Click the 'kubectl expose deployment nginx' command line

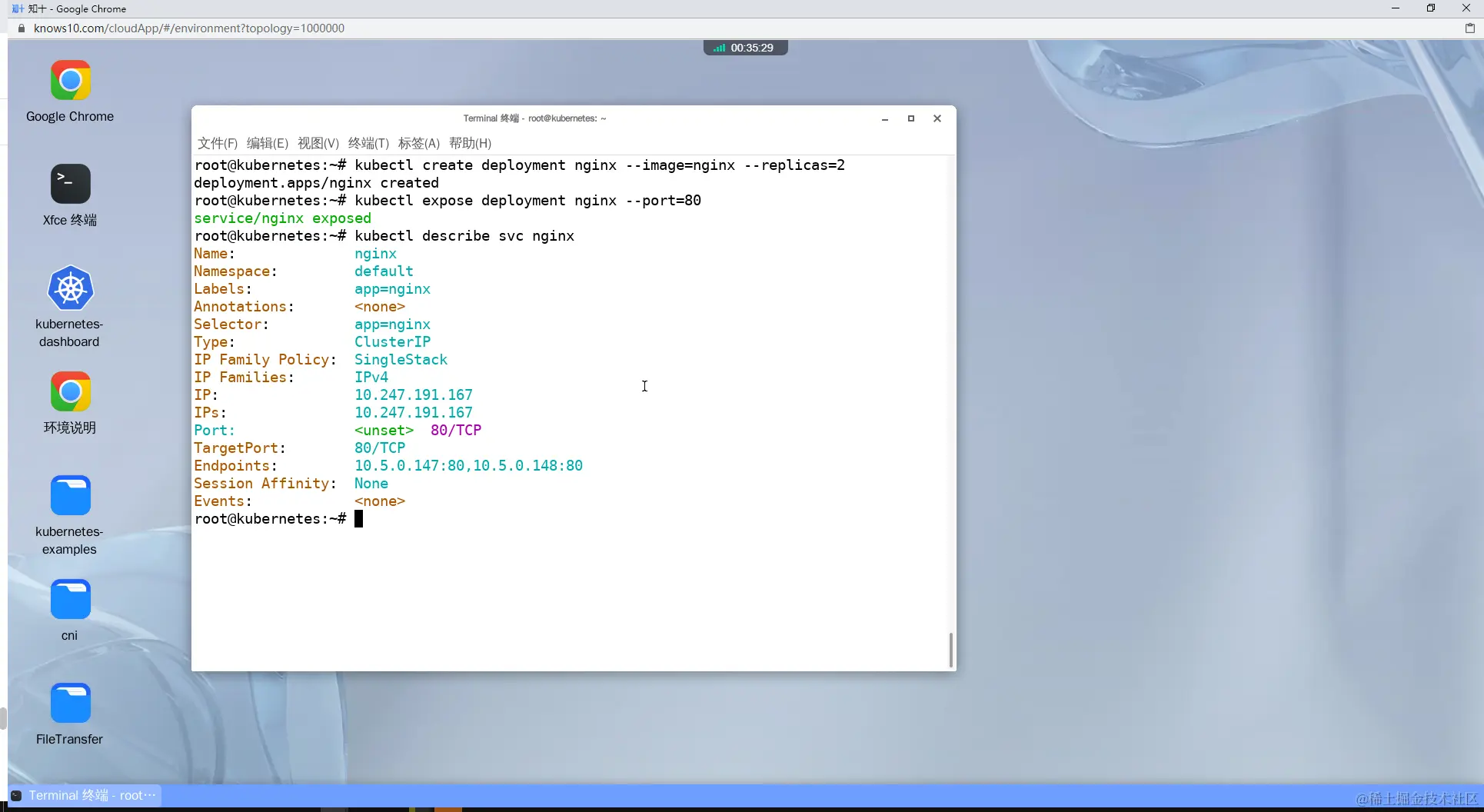click(527, 201)
